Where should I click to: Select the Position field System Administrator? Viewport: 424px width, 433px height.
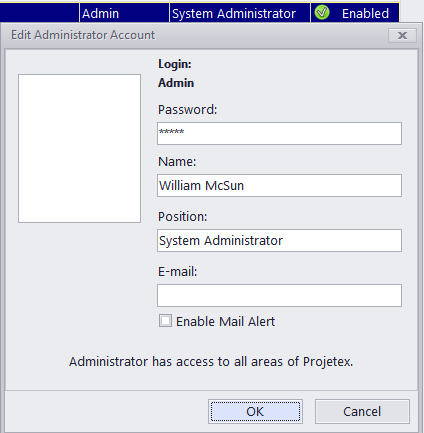point(279,240)
